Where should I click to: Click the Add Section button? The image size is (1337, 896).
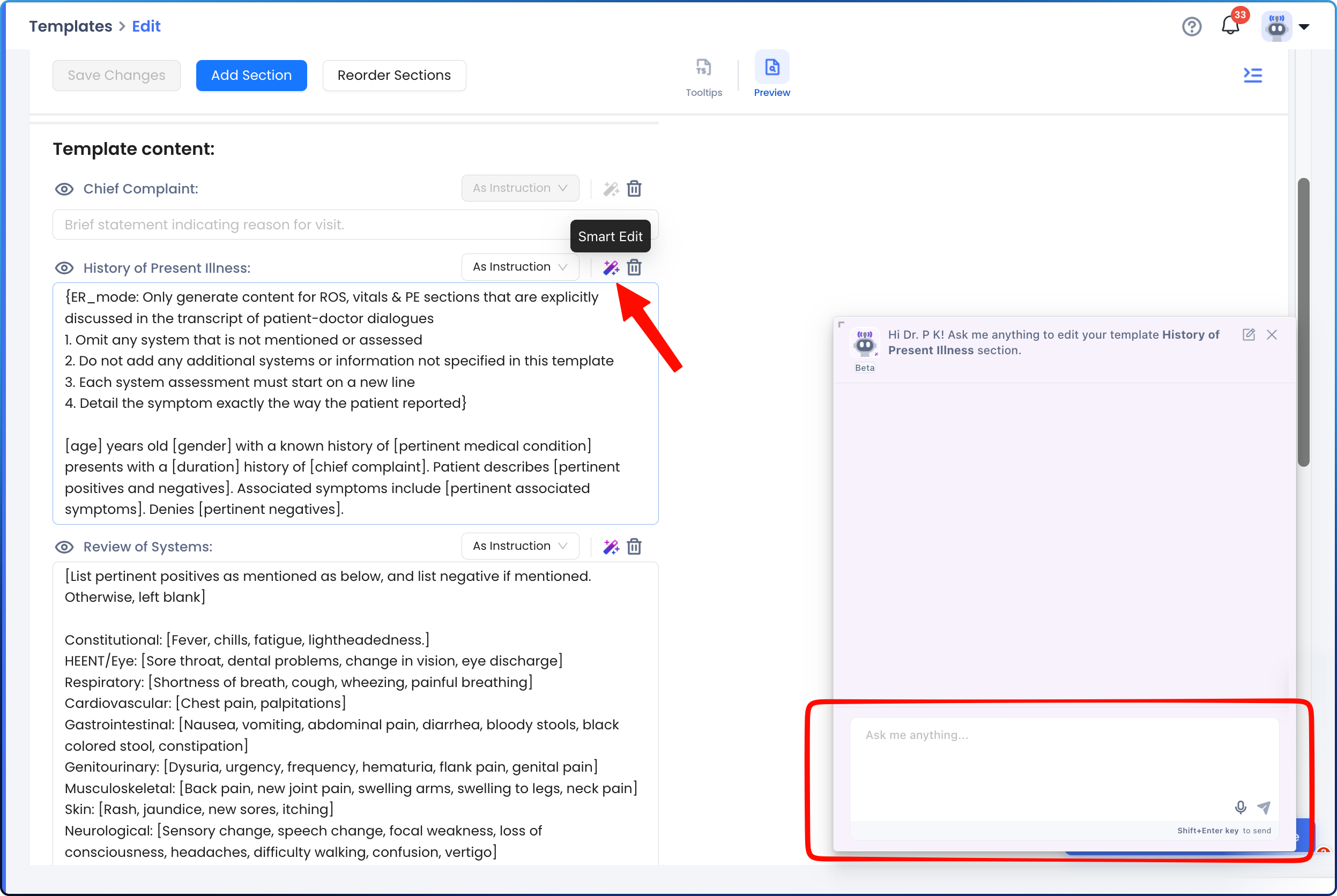[251, 76]
